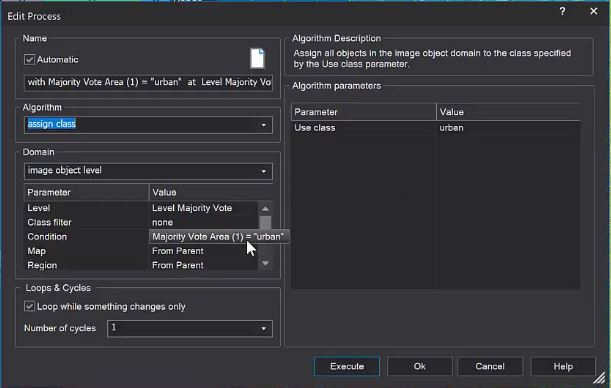Click the process name text field

pos(148,83)
